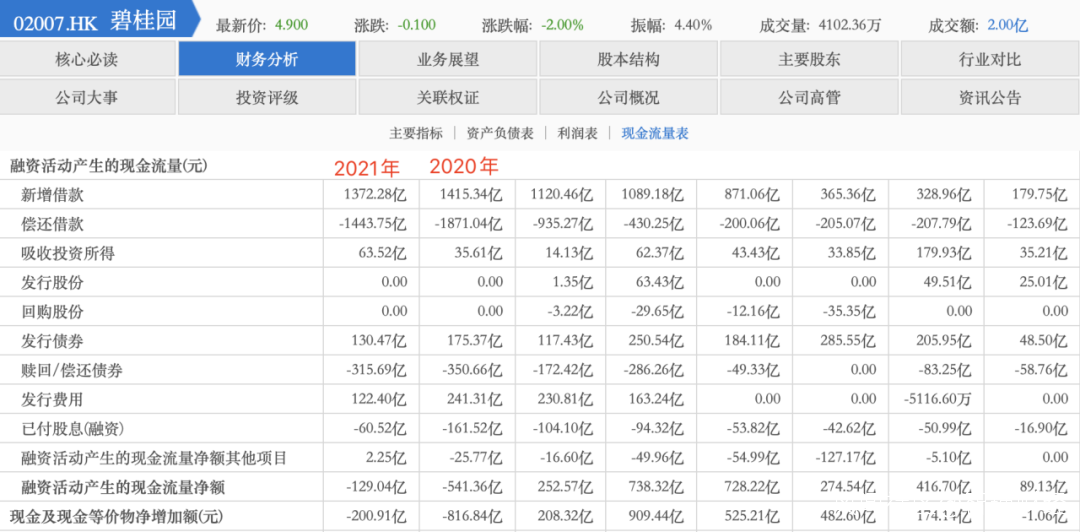The image size is (1080, 532).
Task: Open the 股本结构 tab
Action: (x=628, y=59)
